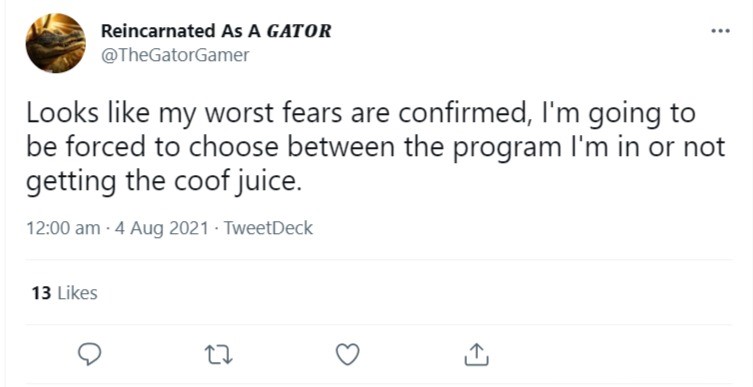Click the word "getting" in the tweet
Viewport: 753px width, 387px height.
point(71,184)
